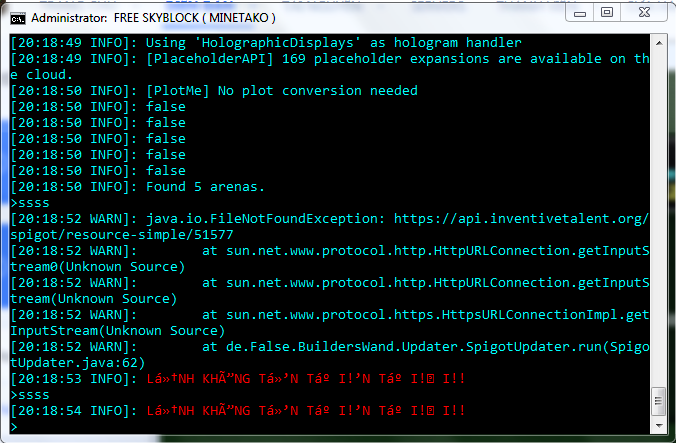Click the scrollbar up arrow
The image size is (676, 443).
657,43
